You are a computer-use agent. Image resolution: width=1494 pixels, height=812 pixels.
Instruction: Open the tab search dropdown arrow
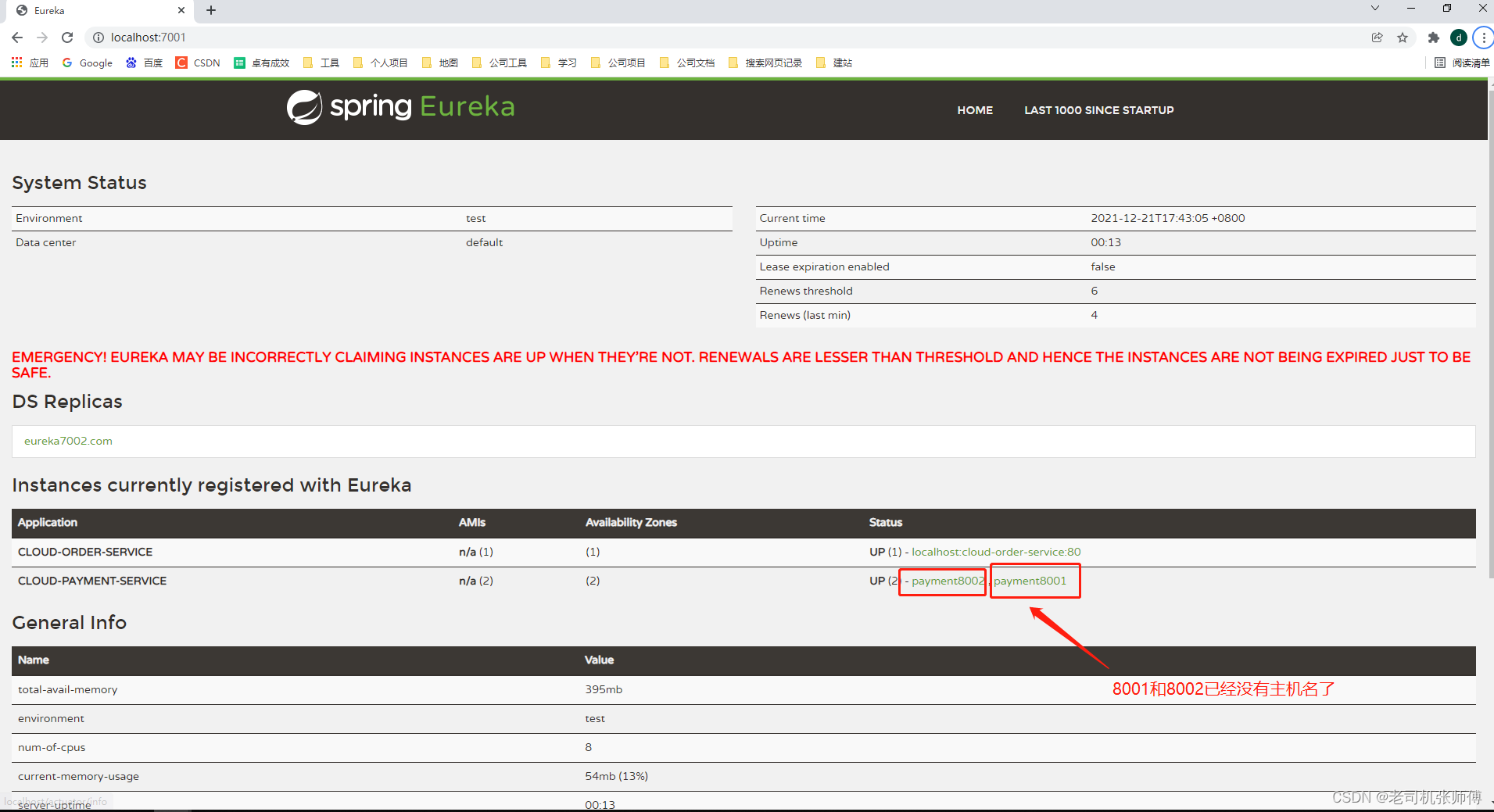click(x=1374, y=8)
